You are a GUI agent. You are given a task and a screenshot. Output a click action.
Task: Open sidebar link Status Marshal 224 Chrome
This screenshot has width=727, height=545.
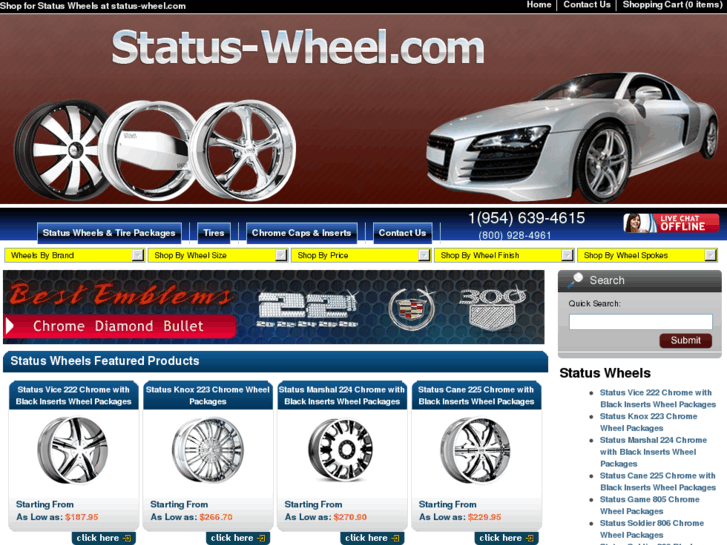pyautogui.click(x=653, y=452)
